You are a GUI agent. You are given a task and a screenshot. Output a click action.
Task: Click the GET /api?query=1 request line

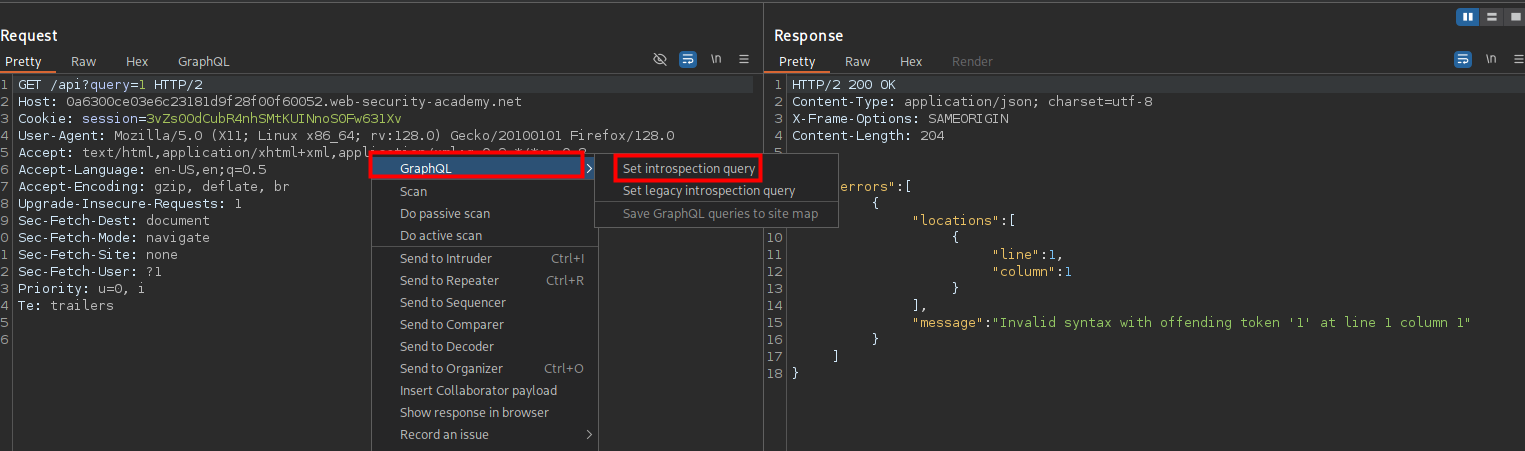click(x=110, y=85)
